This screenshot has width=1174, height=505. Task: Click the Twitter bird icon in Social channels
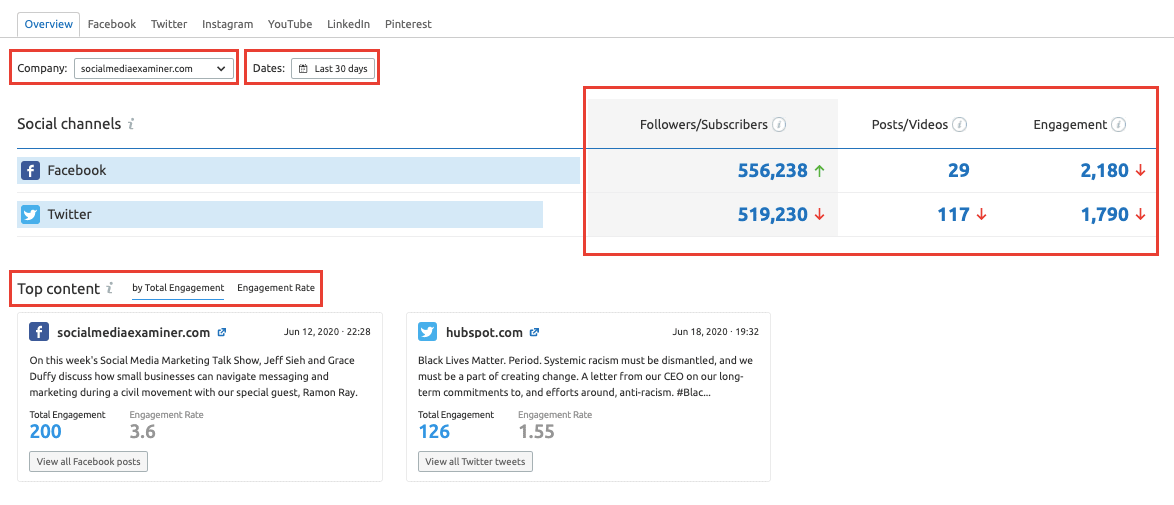click(30, 214)
